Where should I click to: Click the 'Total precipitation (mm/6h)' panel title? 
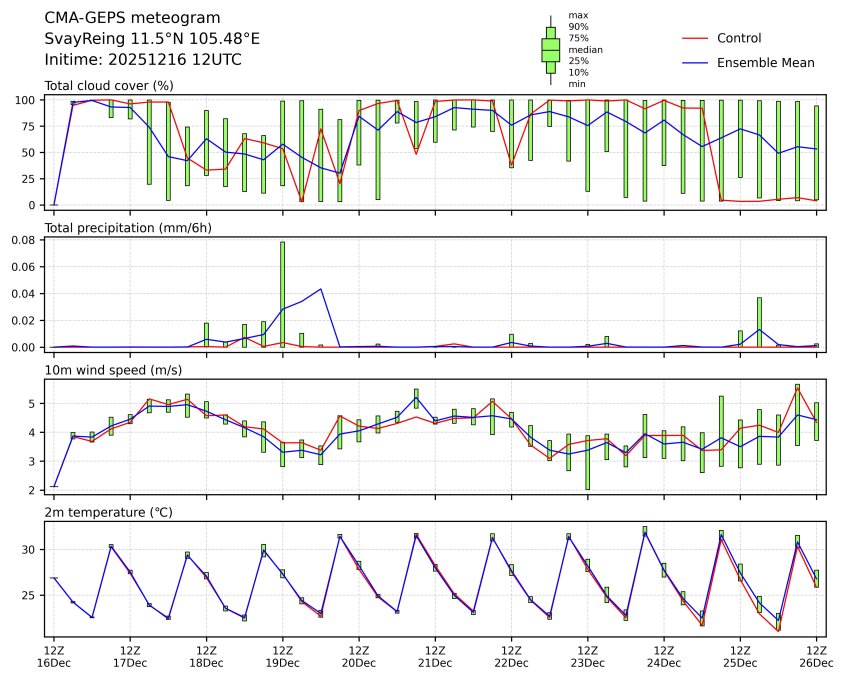click(x=126, y=228)
